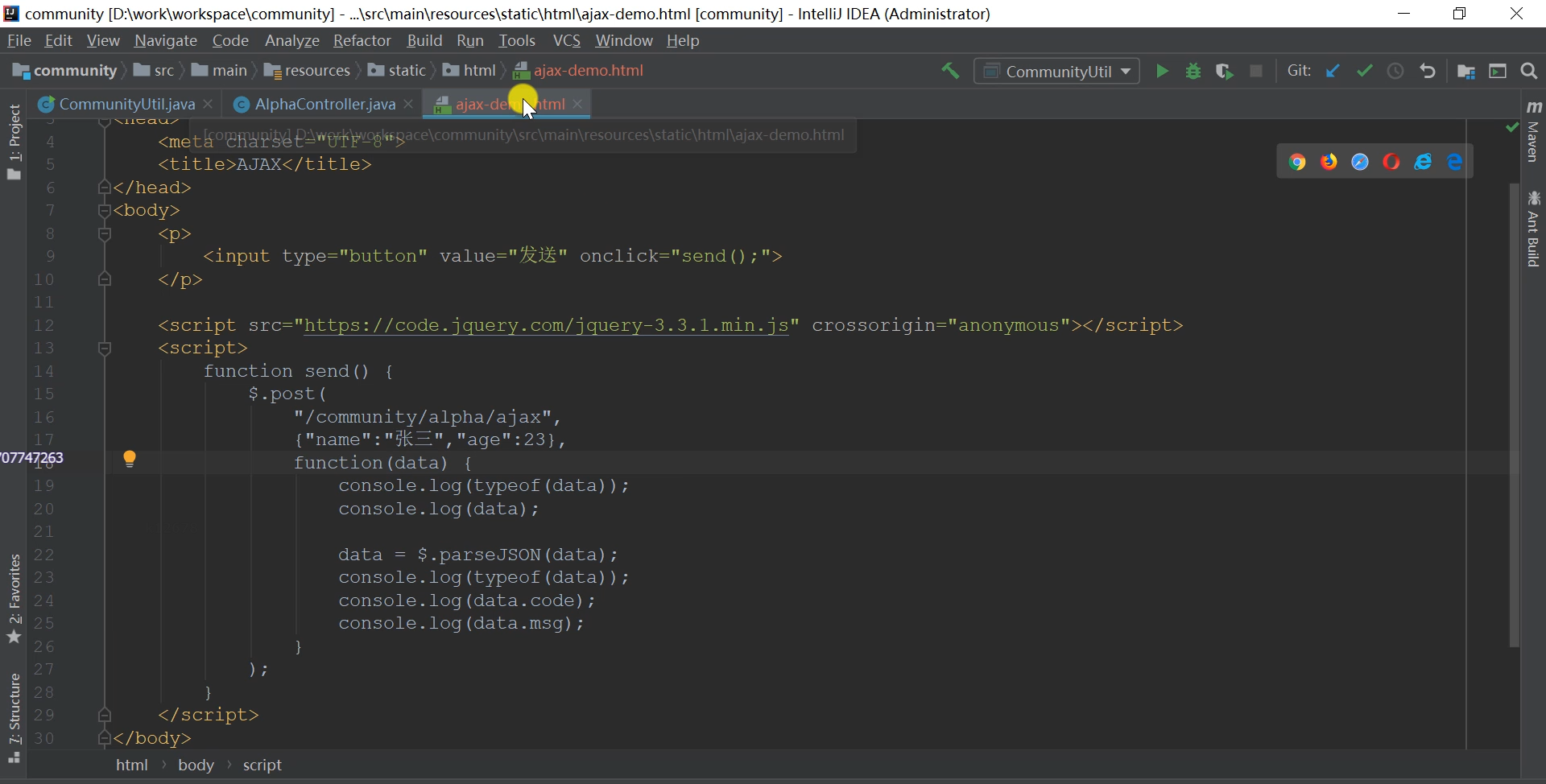The width and height of the screenshot is (1546, 784).
Task: Close the ajax-demo.html tab
Action: (577, 104)
